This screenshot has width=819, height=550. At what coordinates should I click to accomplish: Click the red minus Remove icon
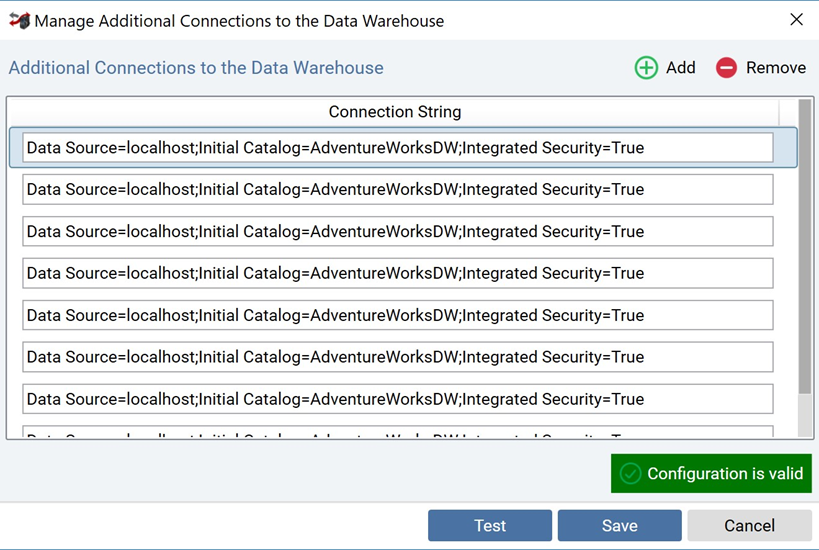727,68
